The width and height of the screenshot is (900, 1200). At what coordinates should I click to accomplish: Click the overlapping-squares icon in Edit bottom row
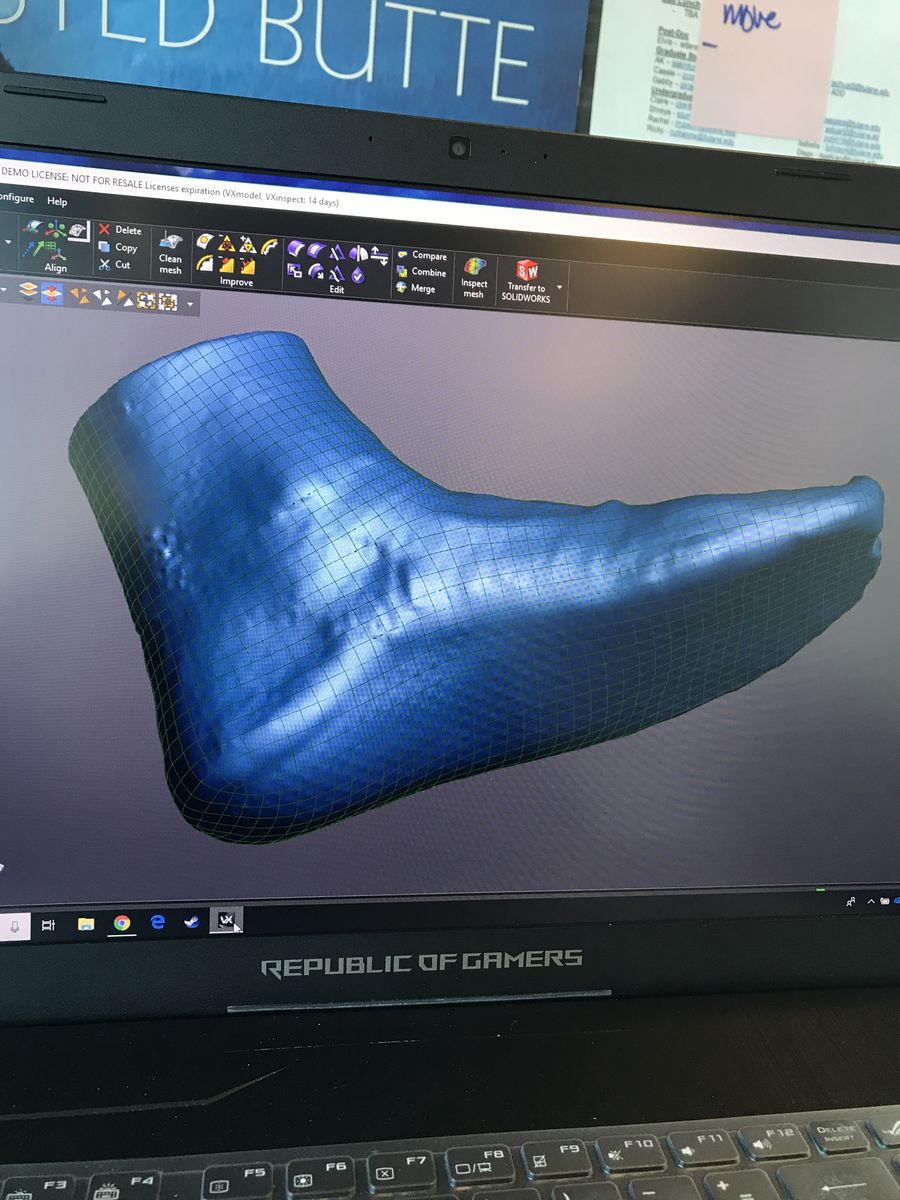point(295,269)
